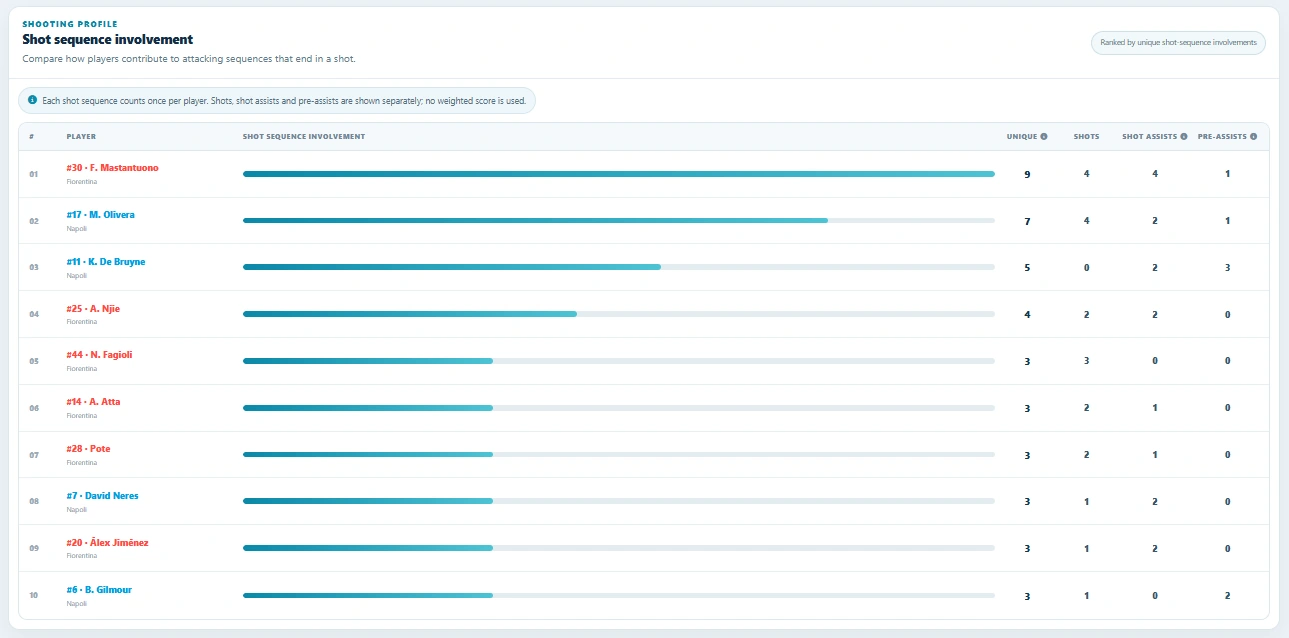Click K. De Bruyne's involvement bar

pos(619,268)
